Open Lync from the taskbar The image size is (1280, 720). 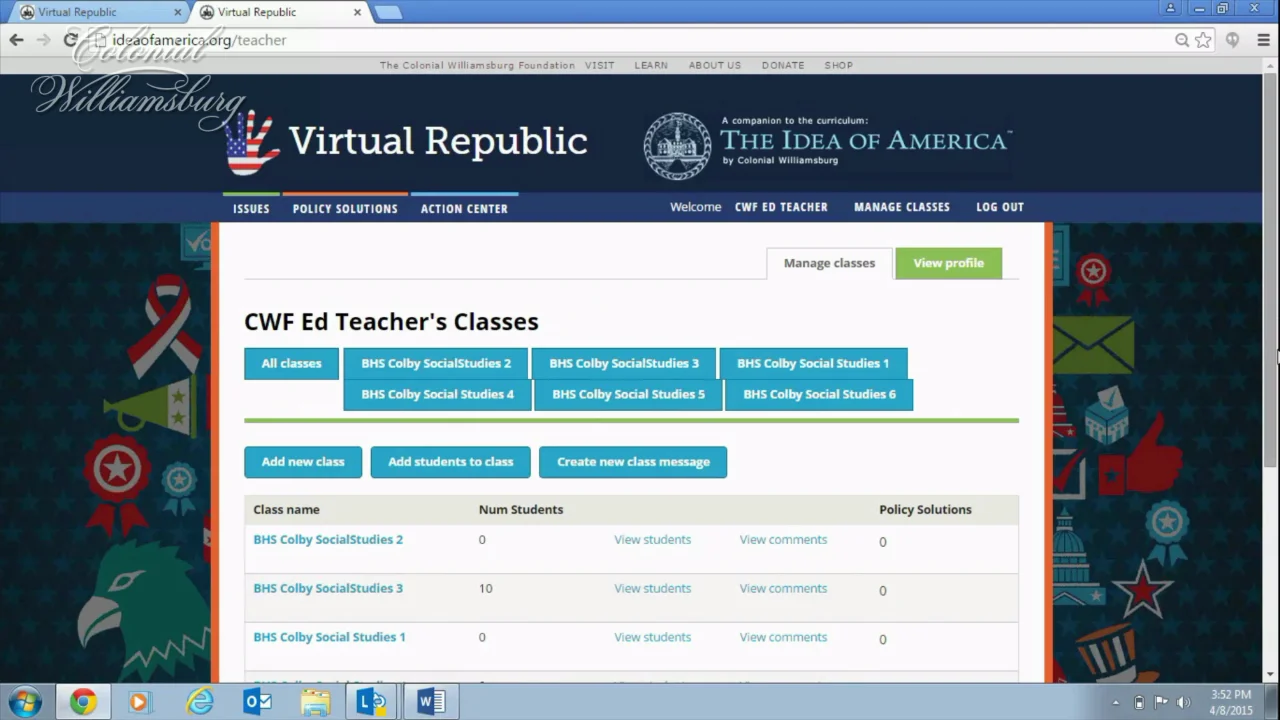coord(372,701)
